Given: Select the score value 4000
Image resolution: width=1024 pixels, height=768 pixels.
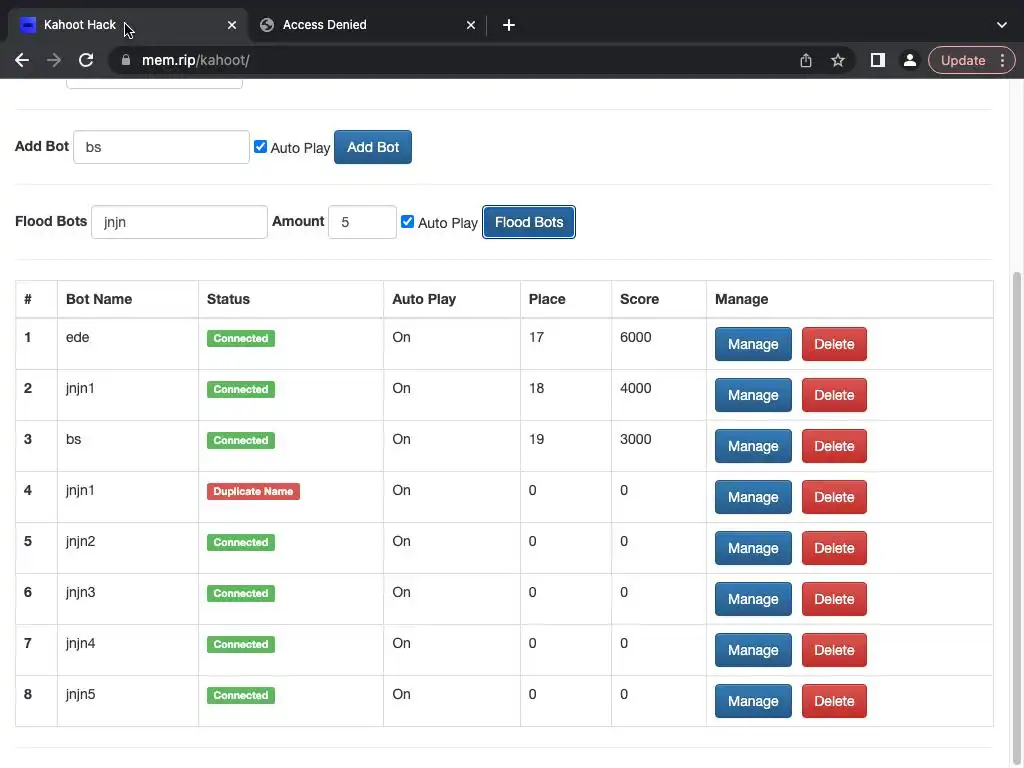Looking at the screenshot, I should (x=635, y=388).
